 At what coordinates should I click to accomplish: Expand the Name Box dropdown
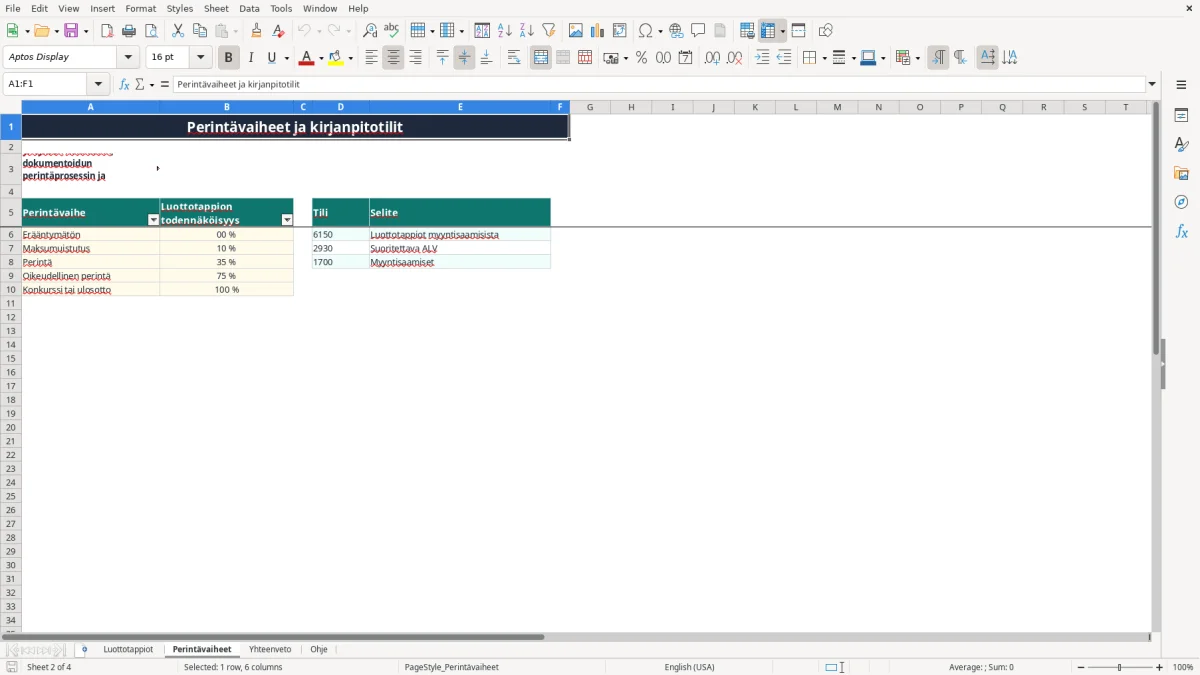coord(99,85)
